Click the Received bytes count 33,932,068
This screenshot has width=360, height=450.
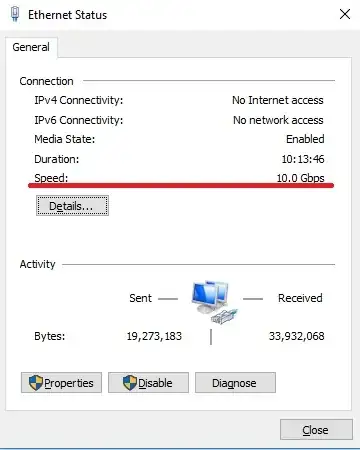click(x=296, y=336)
